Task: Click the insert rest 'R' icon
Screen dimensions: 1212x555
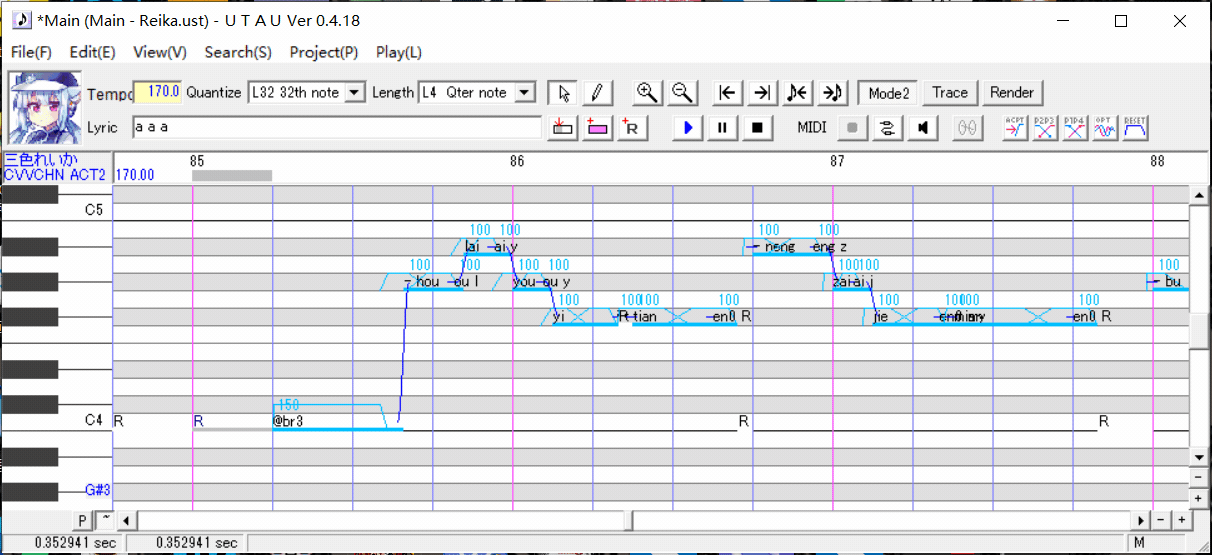Action: click(x=633, y=127)
